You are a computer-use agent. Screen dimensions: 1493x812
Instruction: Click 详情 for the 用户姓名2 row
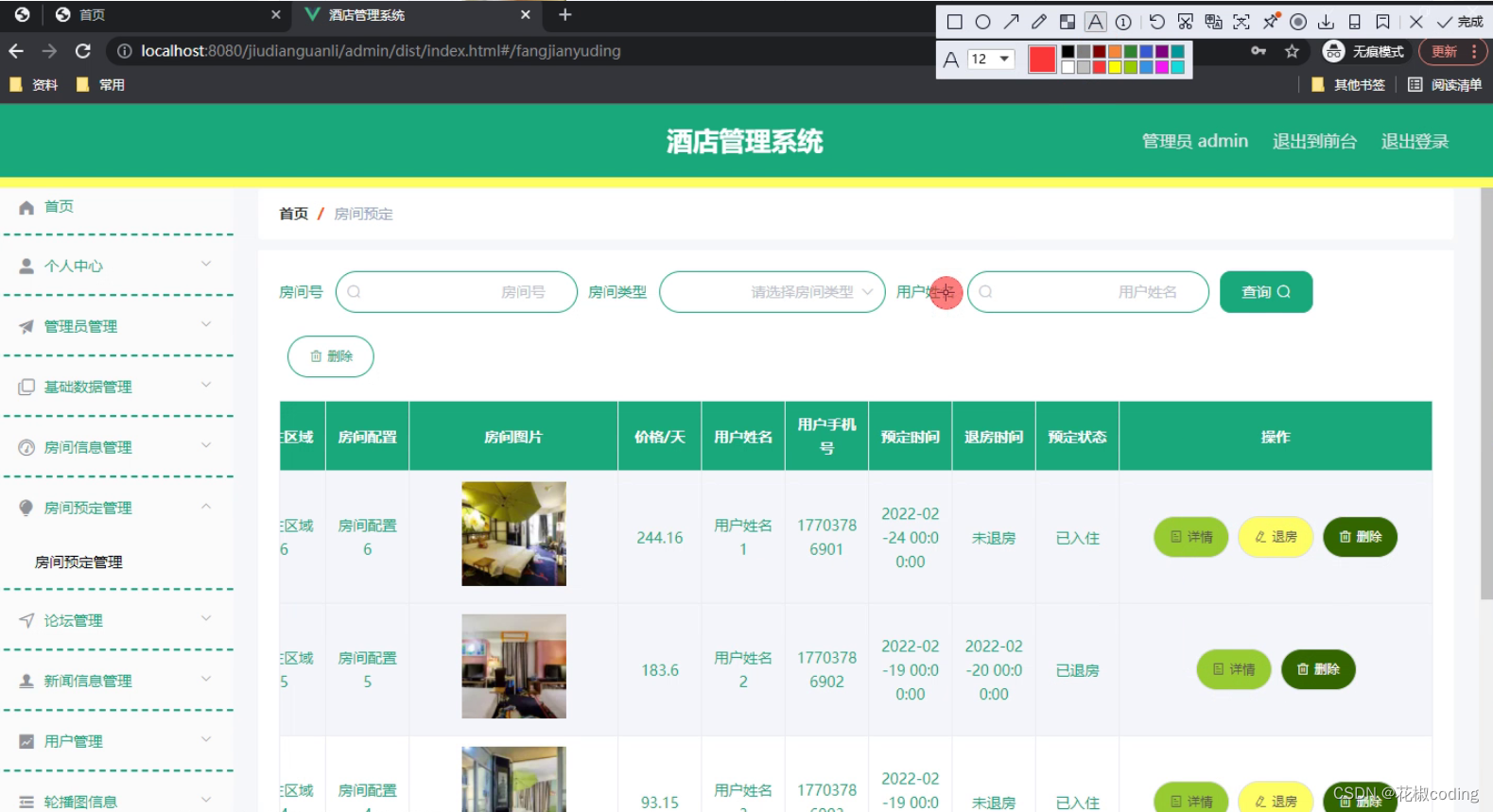click(x=1234, y=669)
